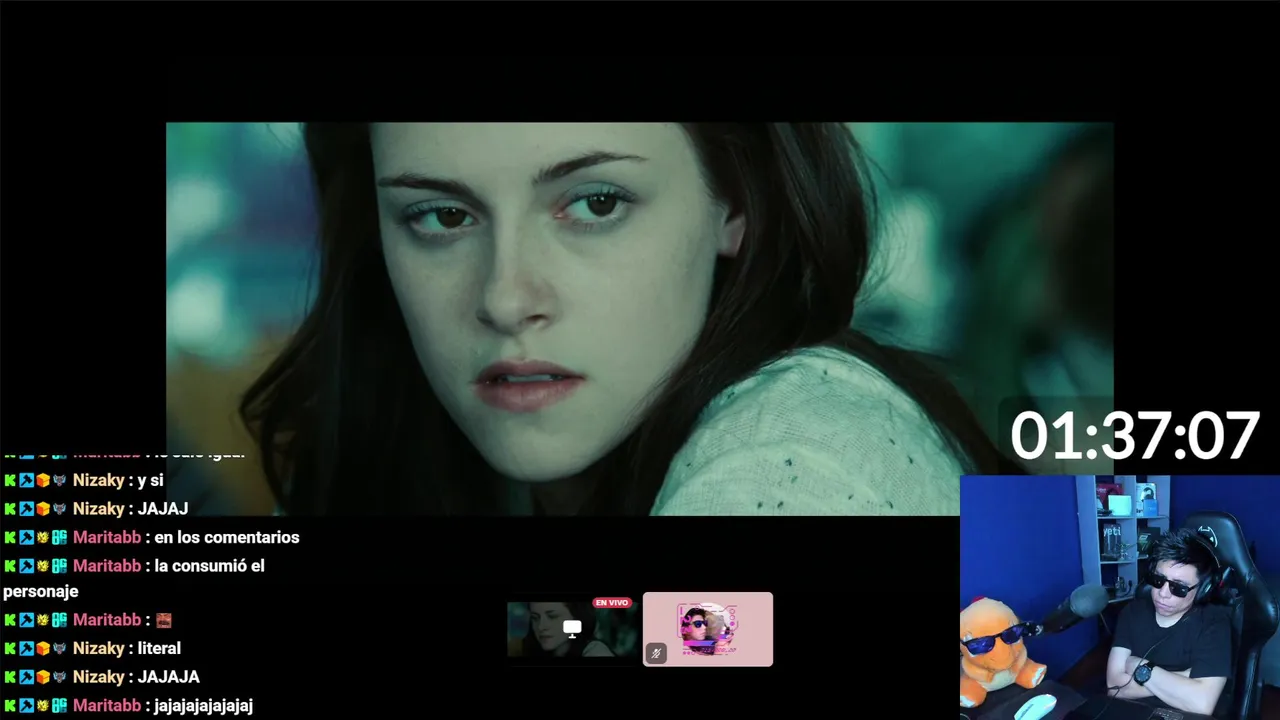Image resolution: width=1280 pixels, height=720 pixels.
Task: Click the K badge beside 'Nizaky : literal'
Action: pos(10,648)
